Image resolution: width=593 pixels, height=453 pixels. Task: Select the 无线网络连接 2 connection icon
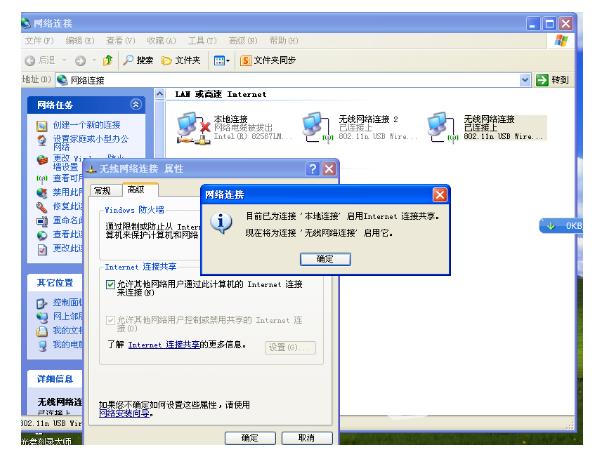point(318,127)
